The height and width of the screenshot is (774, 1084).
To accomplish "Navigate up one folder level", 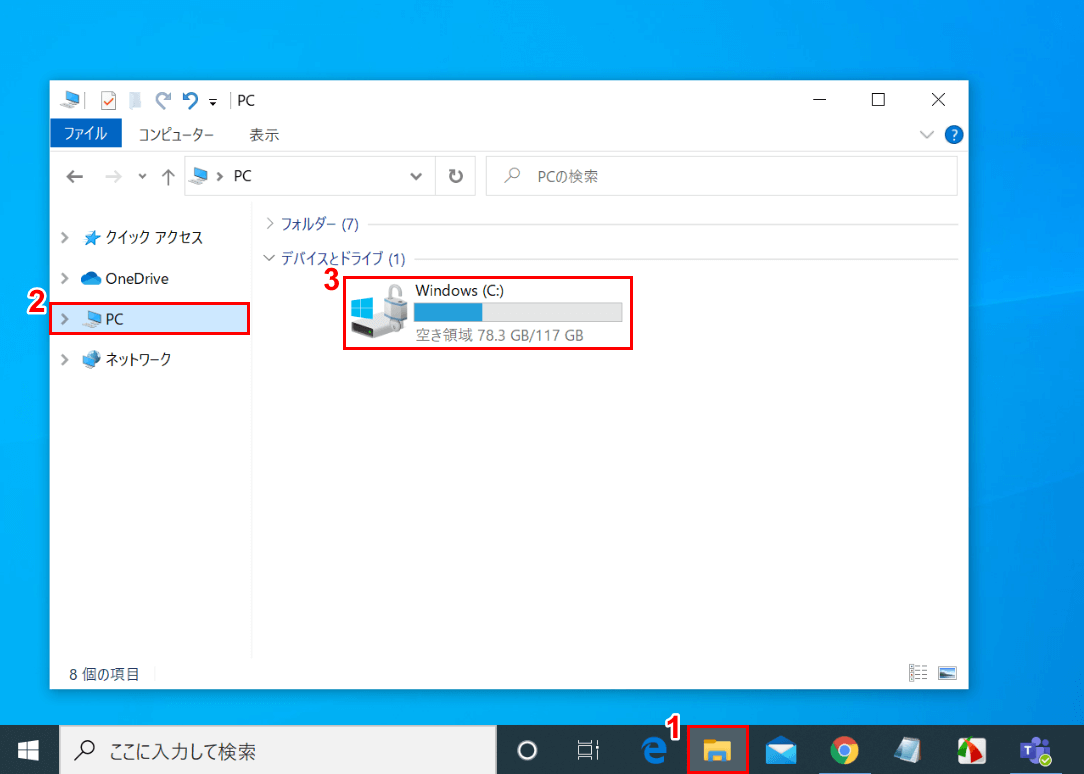I will tap(168, 176).
